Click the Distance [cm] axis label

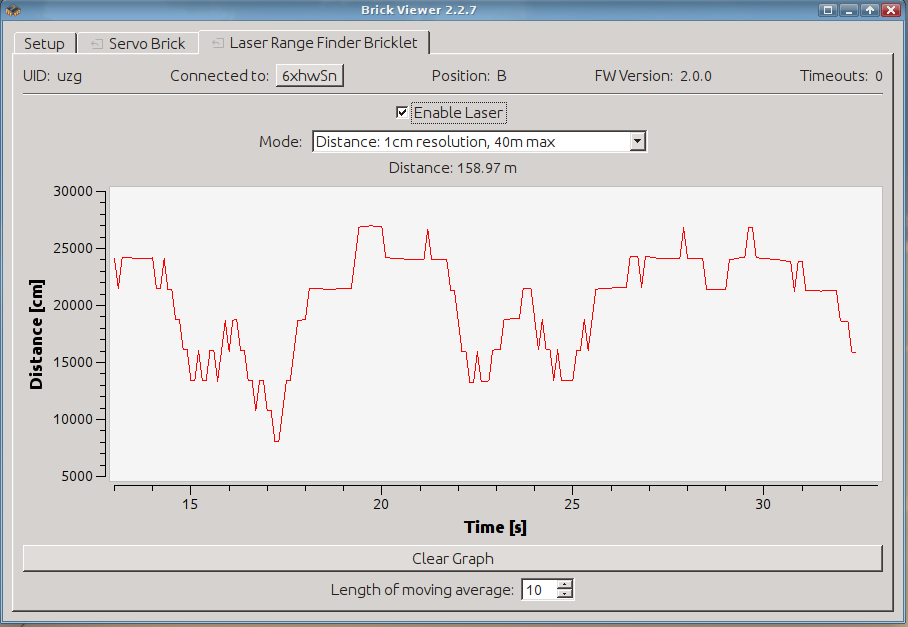36,334
